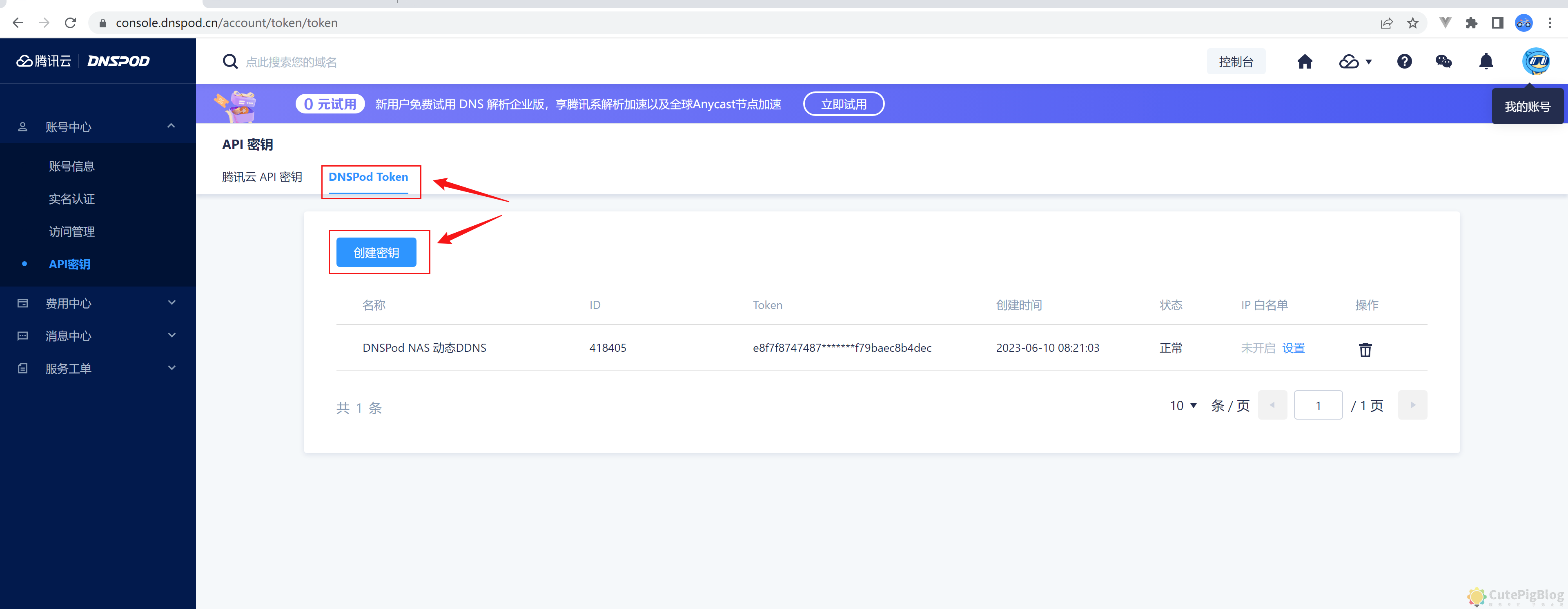
Task: Open the 腾讯云 API 密钥 tab
Action: [262, 177]
